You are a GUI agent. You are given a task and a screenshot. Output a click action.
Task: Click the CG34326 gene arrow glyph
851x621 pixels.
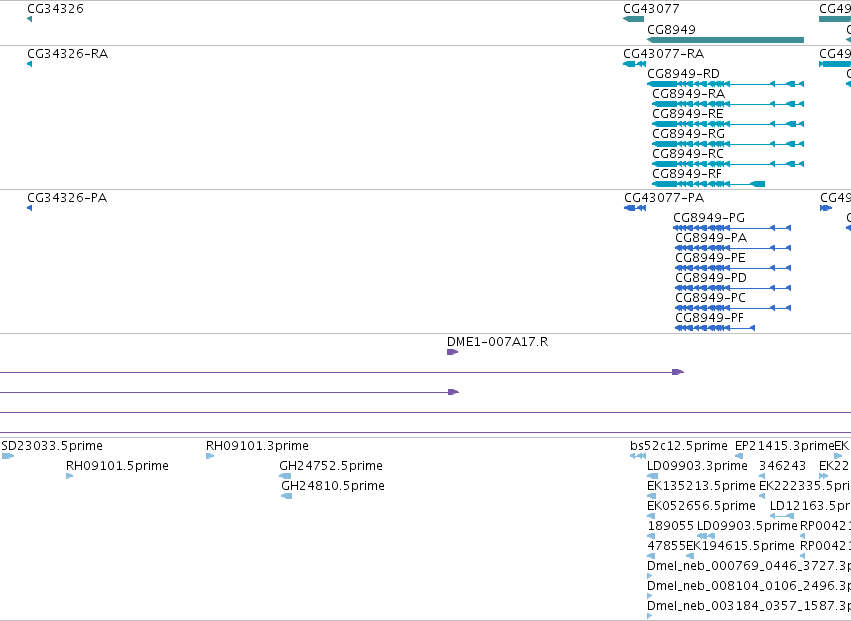pyautogui.click(x=29, y=19)
